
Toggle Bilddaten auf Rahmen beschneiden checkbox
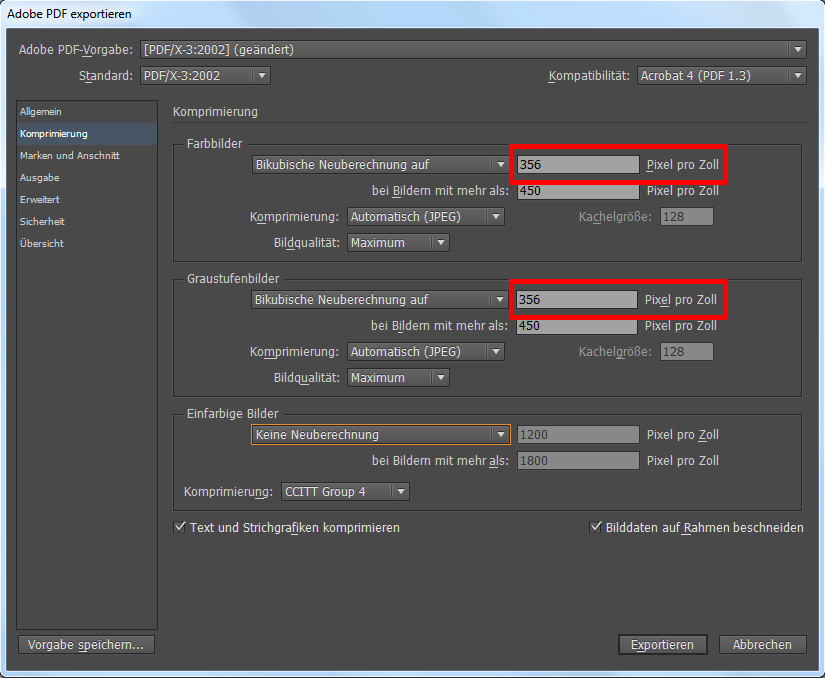596,528
